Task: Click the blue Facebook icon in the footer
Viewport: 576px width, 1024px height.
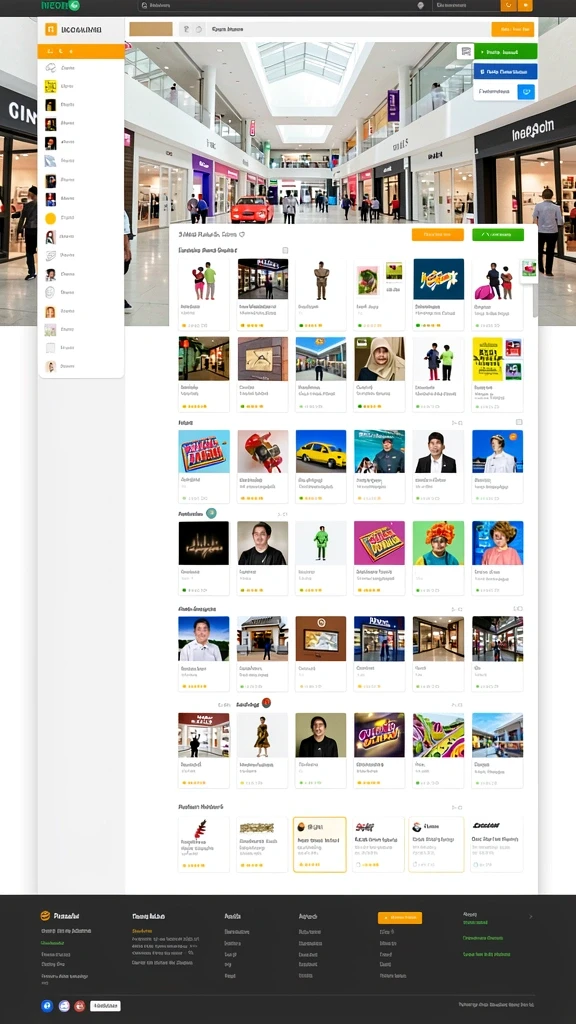Action: 46,1006
